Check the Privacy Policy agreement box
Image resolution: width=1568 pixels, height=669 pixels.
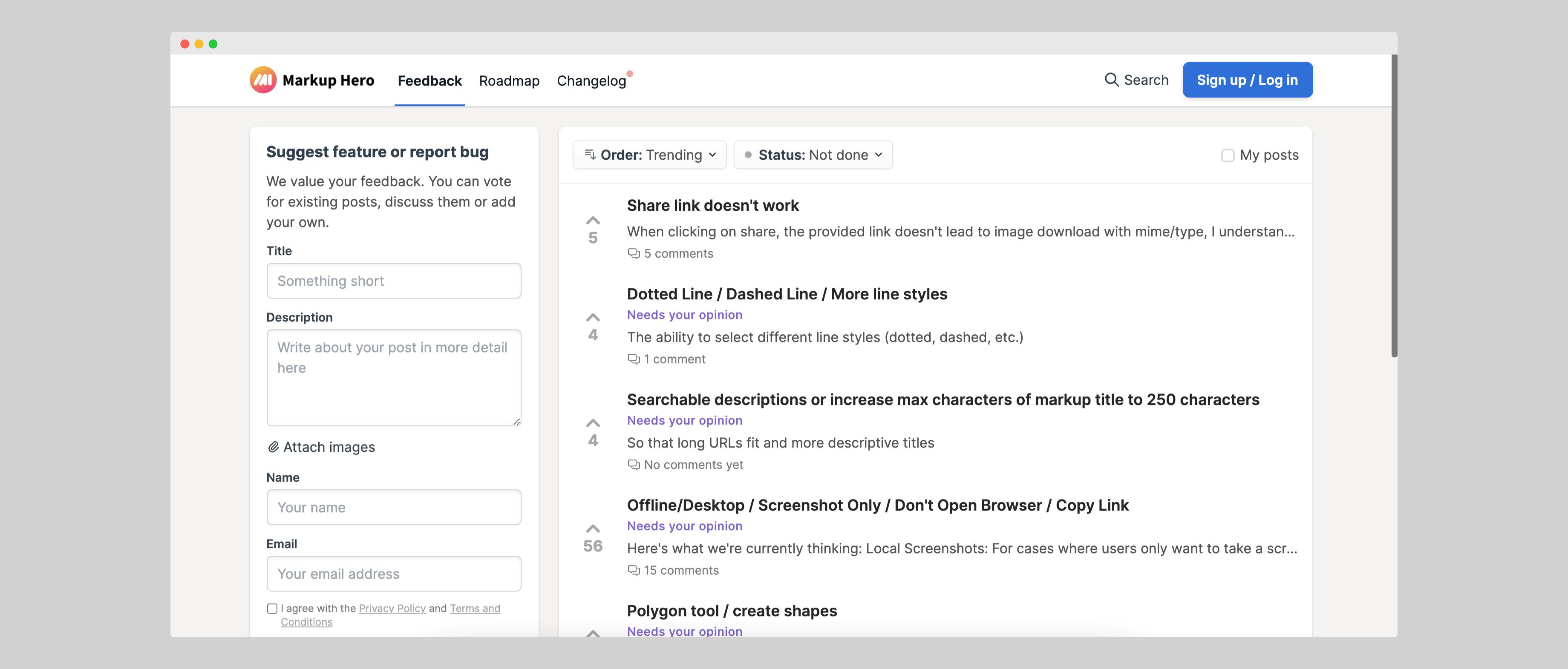click(x=272, y=608)
